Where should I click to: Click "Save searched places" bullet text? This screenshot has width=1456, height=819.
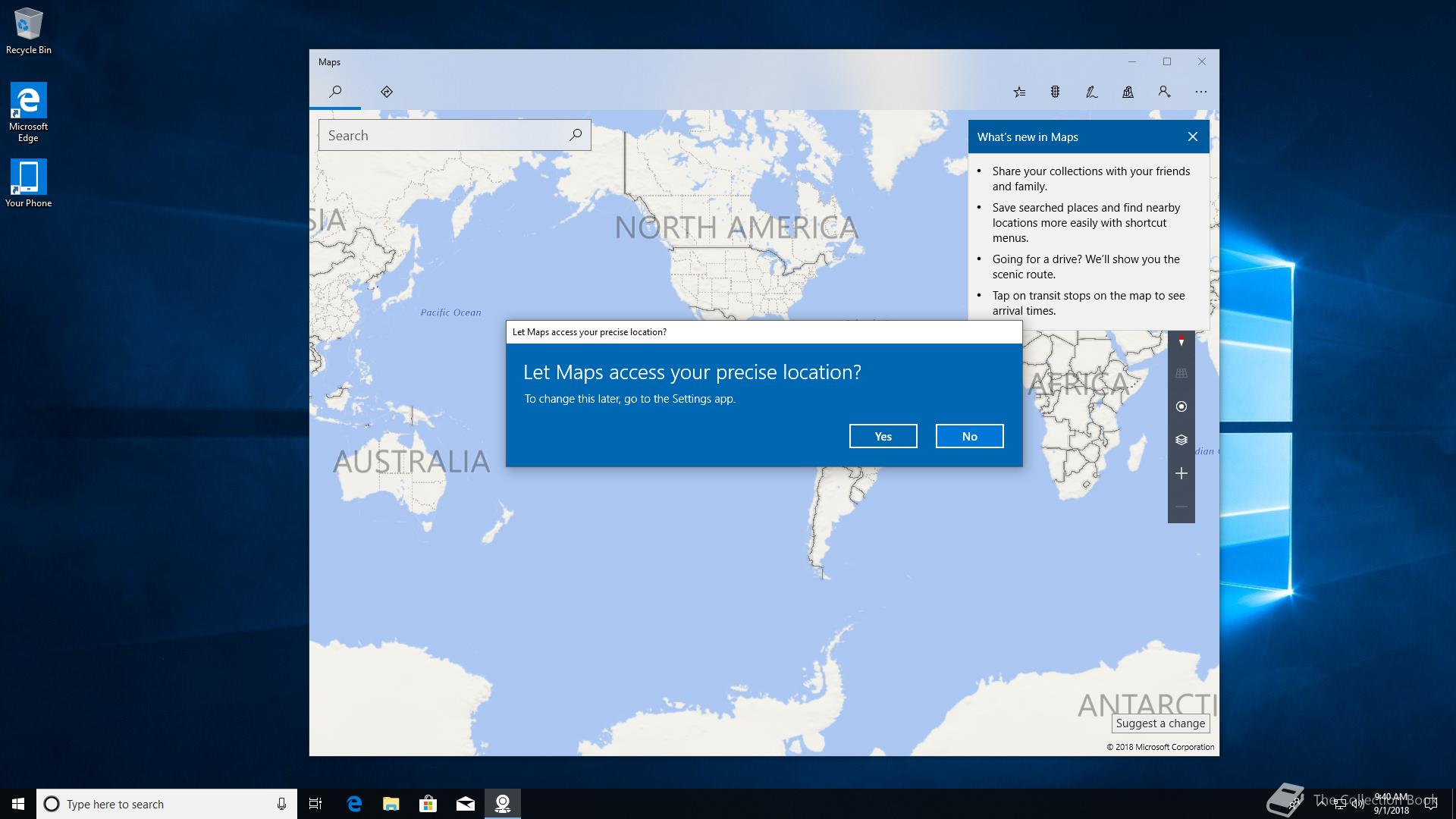1086,223
